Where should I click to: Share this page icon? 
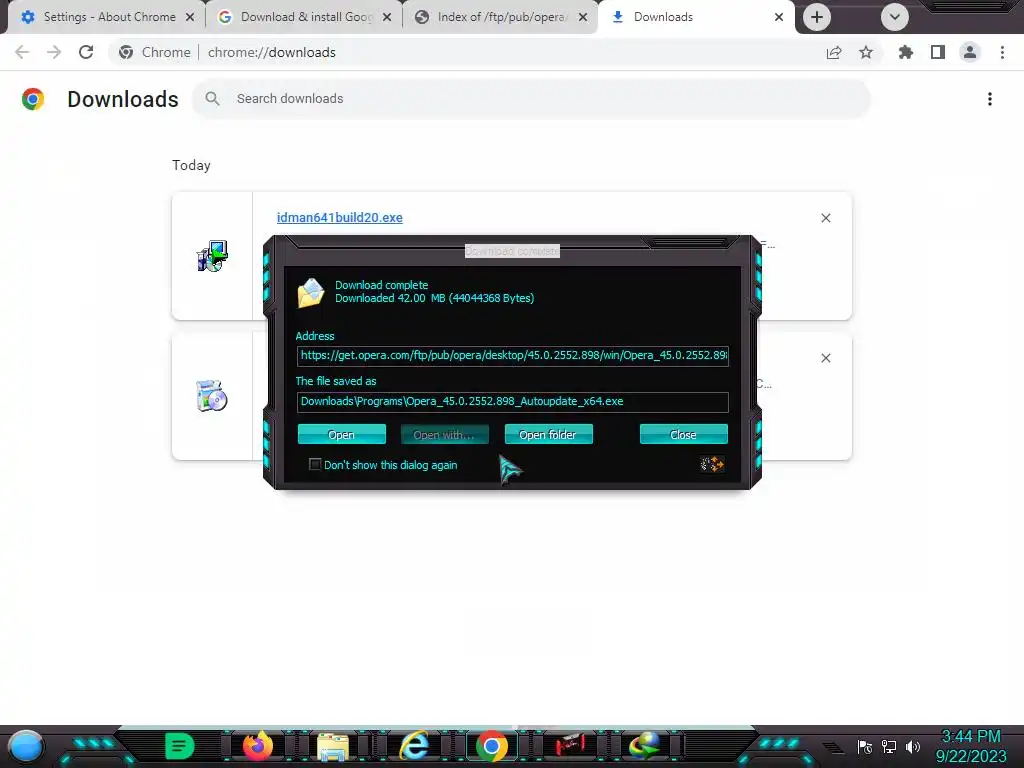(834, 52)
